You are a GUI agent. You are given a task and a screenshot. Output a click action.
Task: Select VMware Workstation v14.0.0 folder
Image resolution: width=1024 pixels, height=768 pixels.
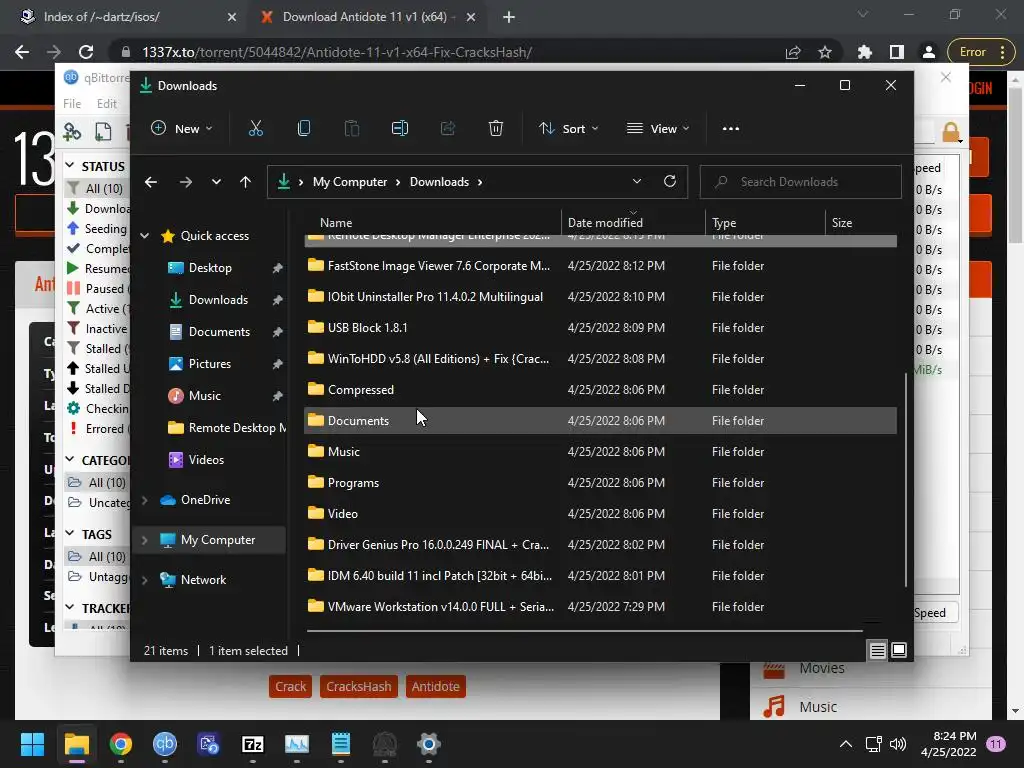tap(600, 607)
